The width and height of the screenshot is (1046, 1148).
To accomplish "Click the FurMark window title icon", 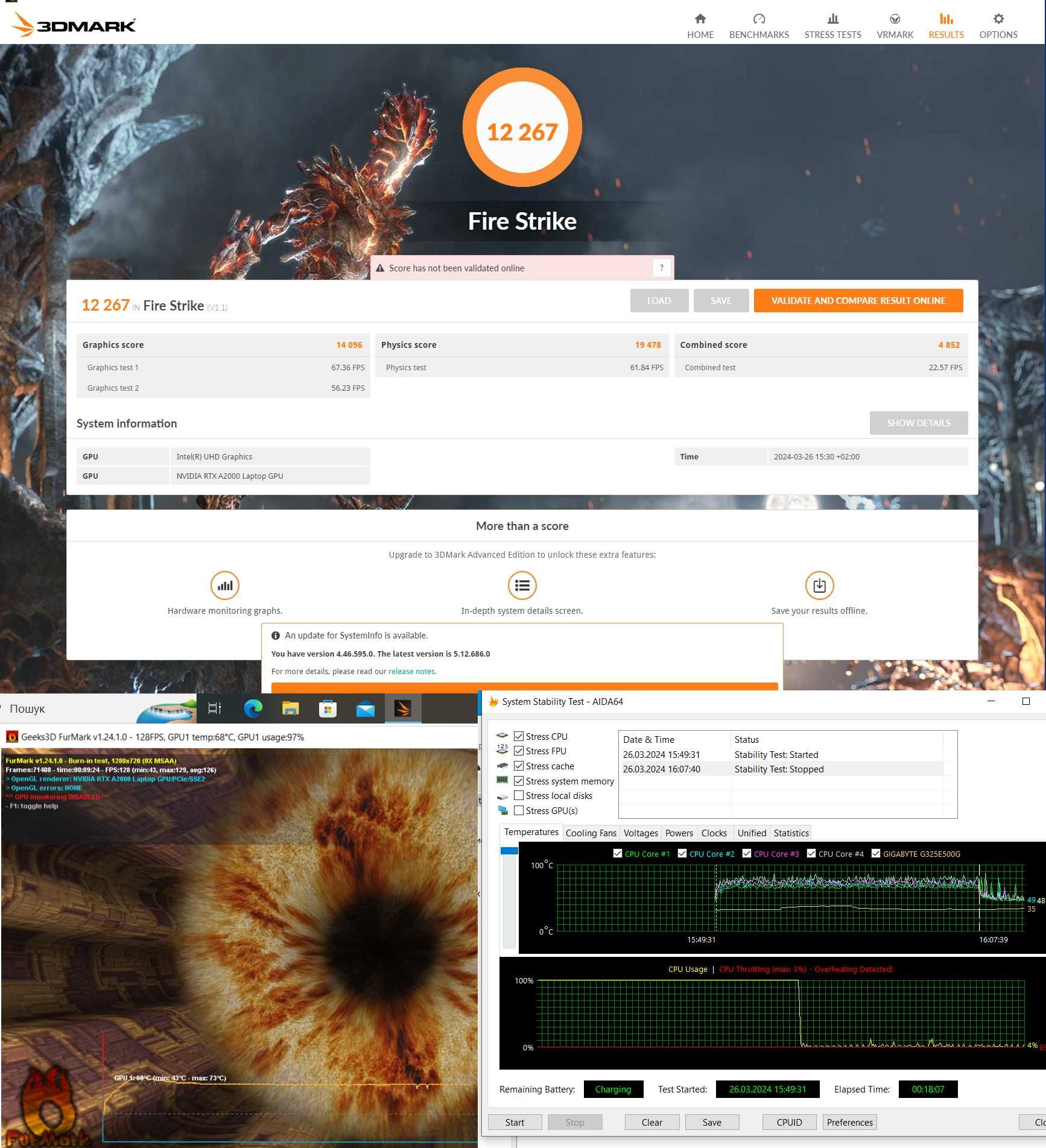I will coord(11,737).
